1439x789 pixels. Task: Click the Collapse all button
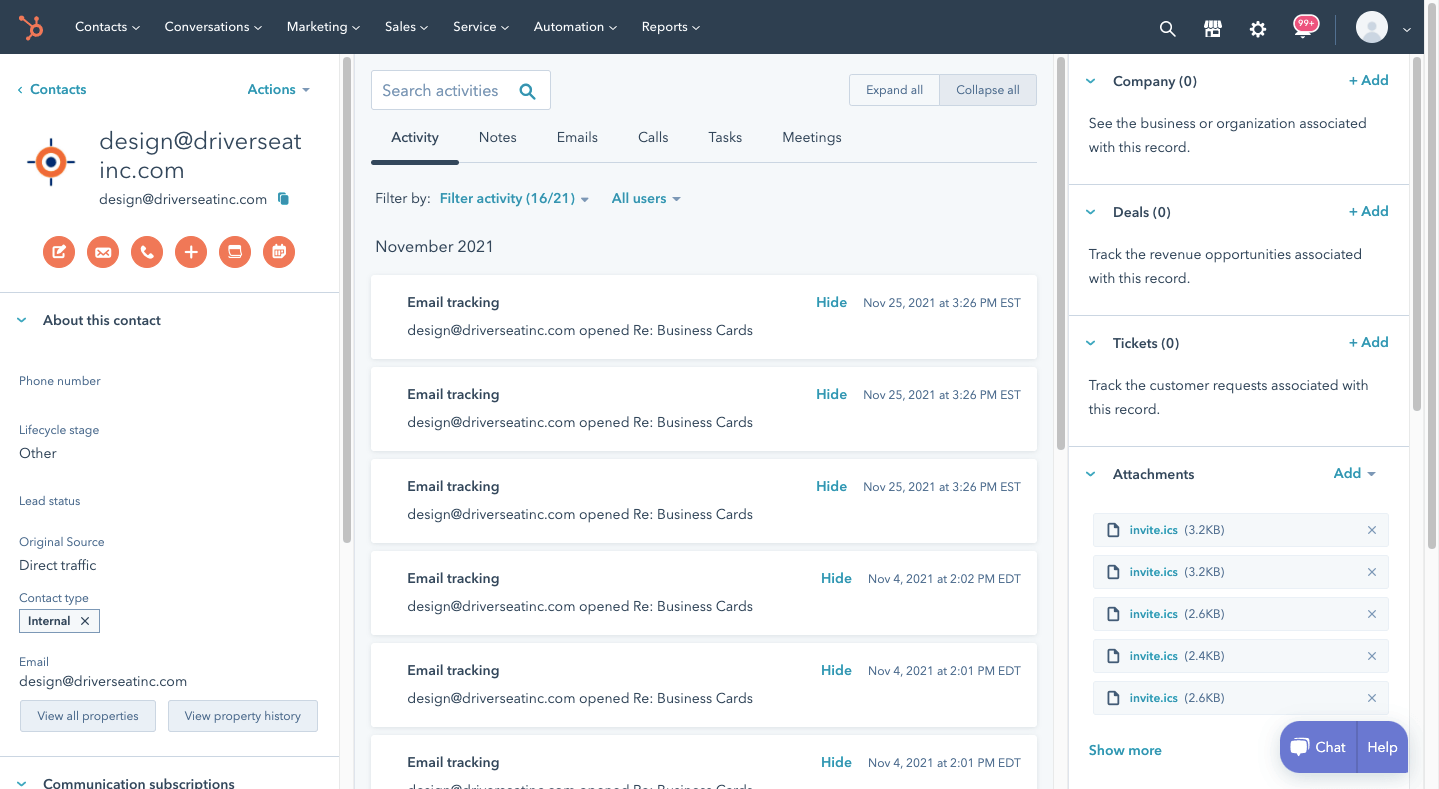[x=988, y=90]
